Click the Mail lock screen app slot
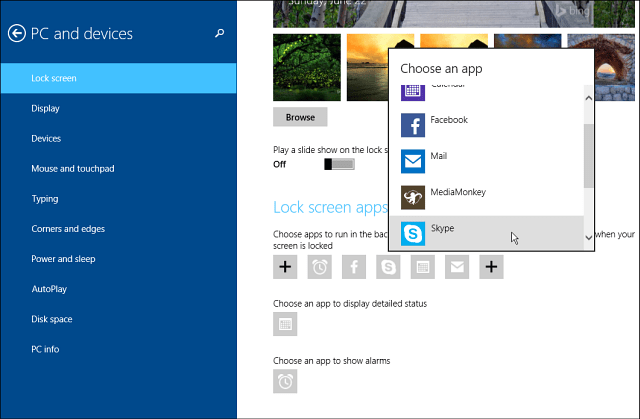This screenshot has height=419, width=640. [457, 267]
